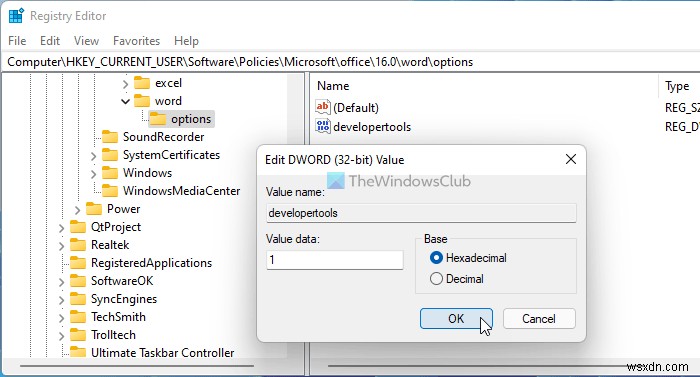This screenshot has height=377, width=700.
Task: Click the Value name field in dialog
Action: click(421, 213)
